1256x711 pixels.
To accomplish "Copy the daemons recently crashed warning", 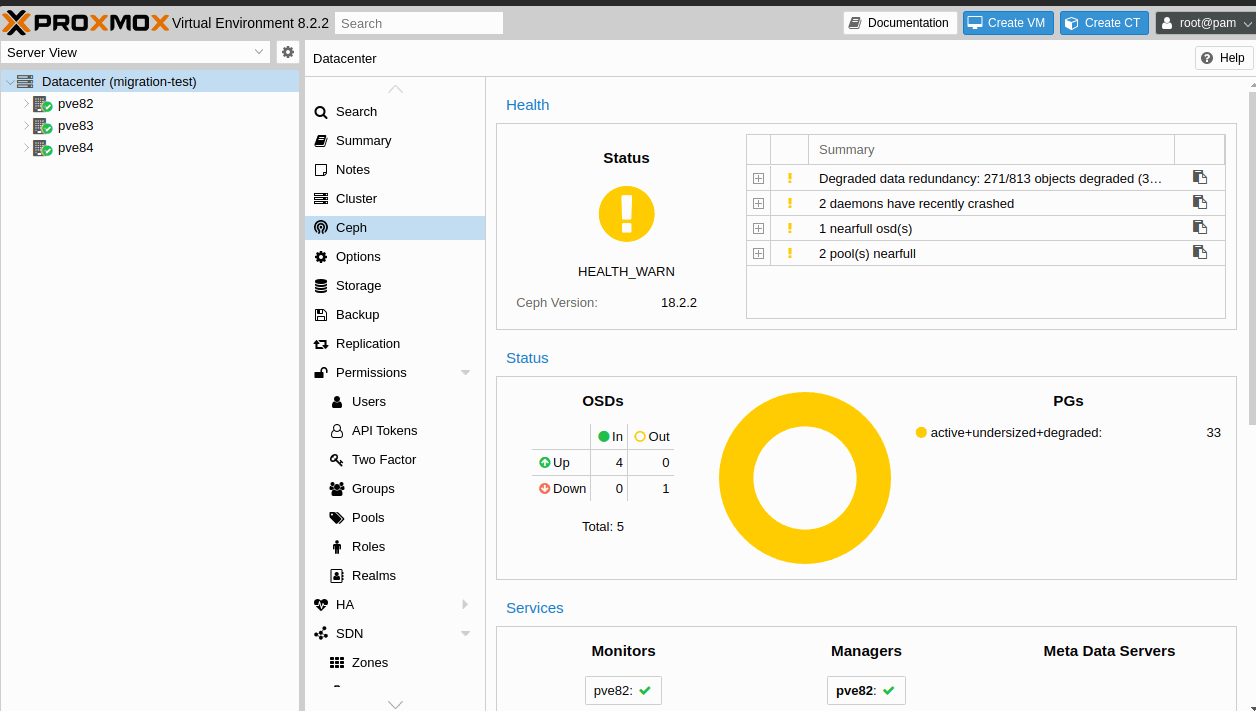I will pyautogui.click(x=1200, y=203).
